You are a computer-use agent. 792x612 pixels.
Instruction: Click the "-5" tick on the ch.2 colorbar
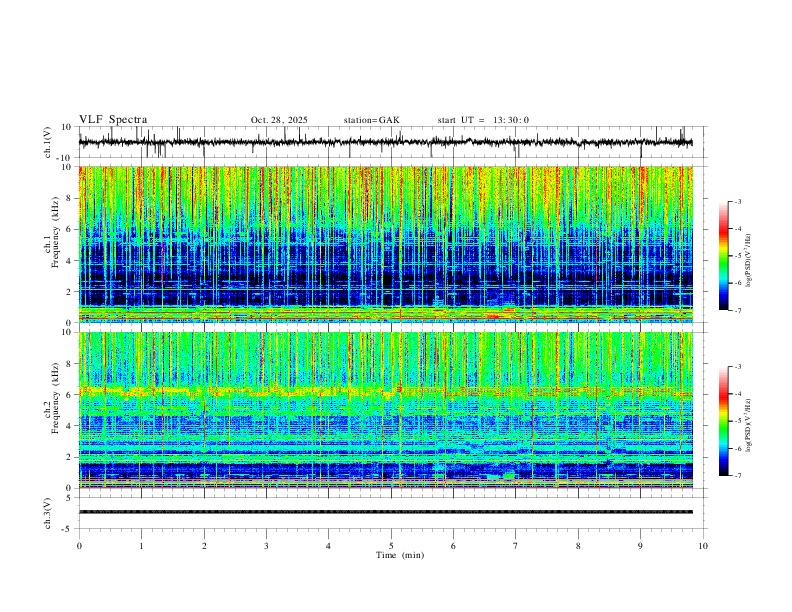tap(737, 421)
